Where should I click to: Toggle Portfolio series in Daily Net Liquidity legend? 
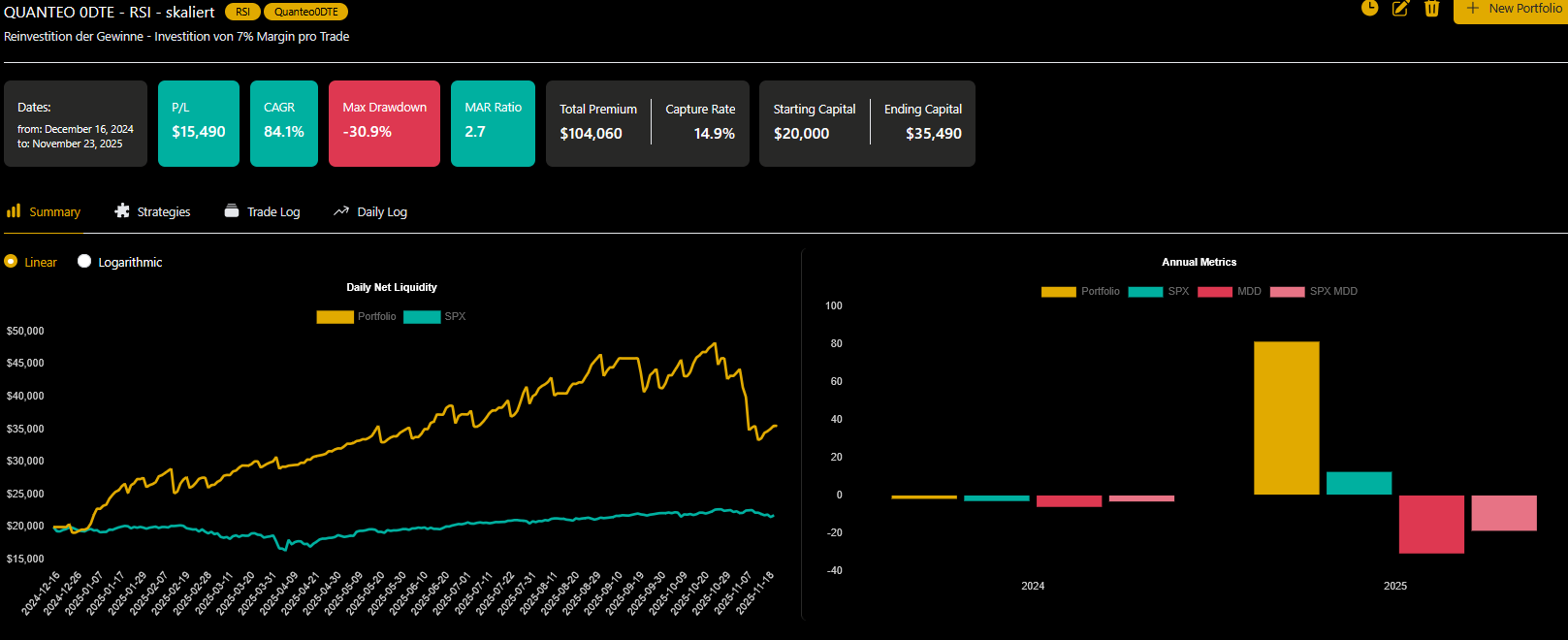point(335,317)
